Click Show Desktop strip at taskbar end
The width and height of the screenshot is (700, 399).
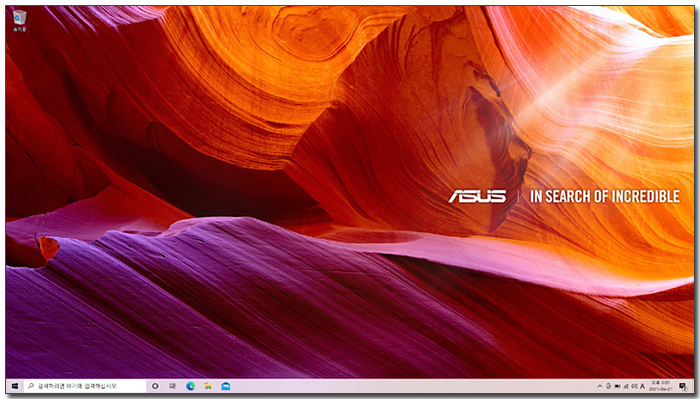point(693,386)
